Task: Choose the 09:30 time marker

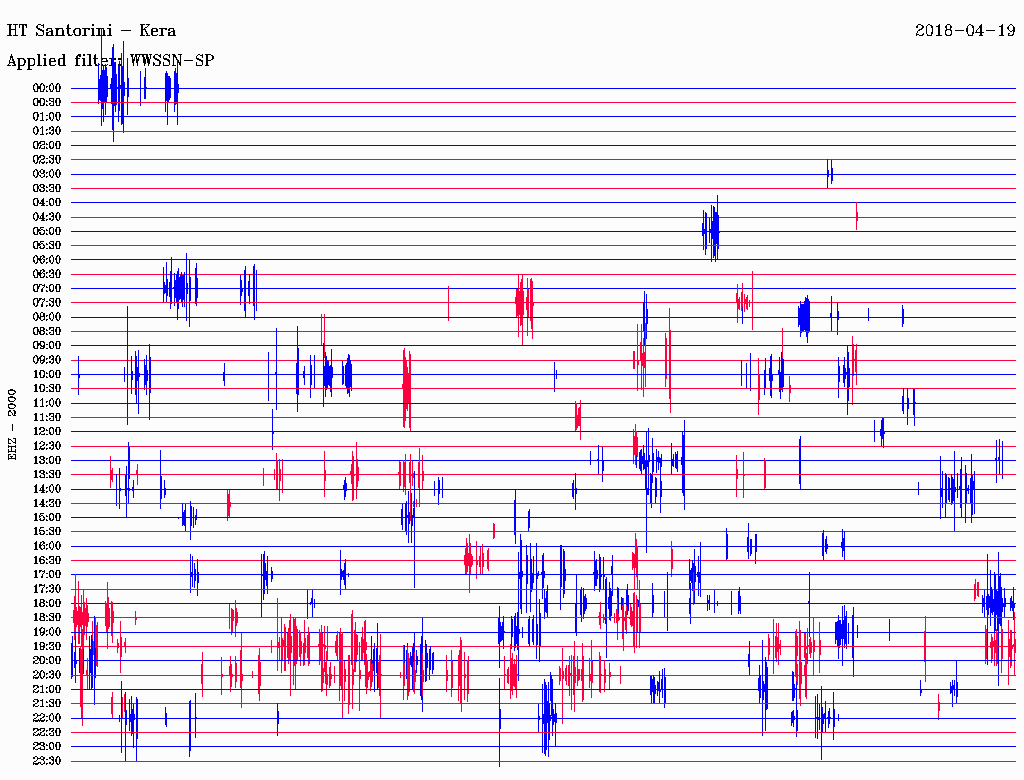Action: (47, 360)
